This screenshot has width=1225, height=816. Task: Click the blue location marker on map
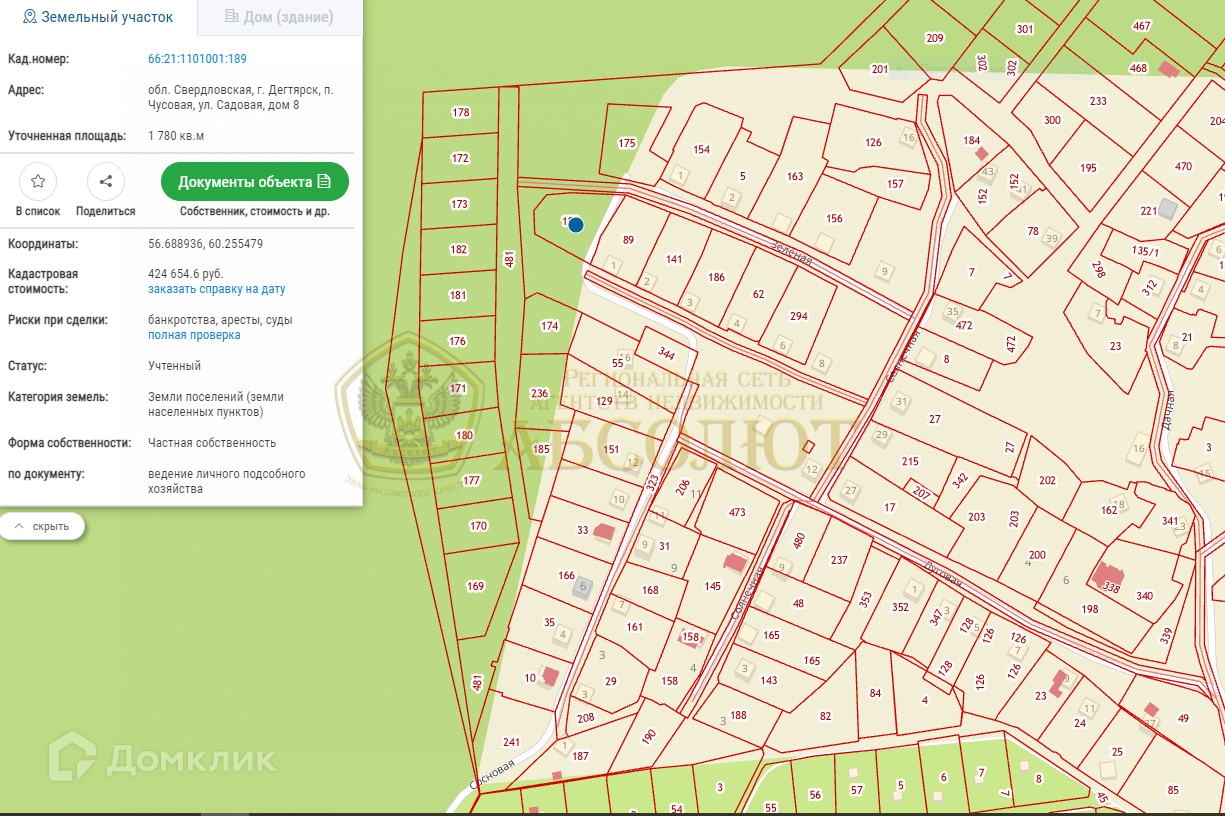point(576,225)
